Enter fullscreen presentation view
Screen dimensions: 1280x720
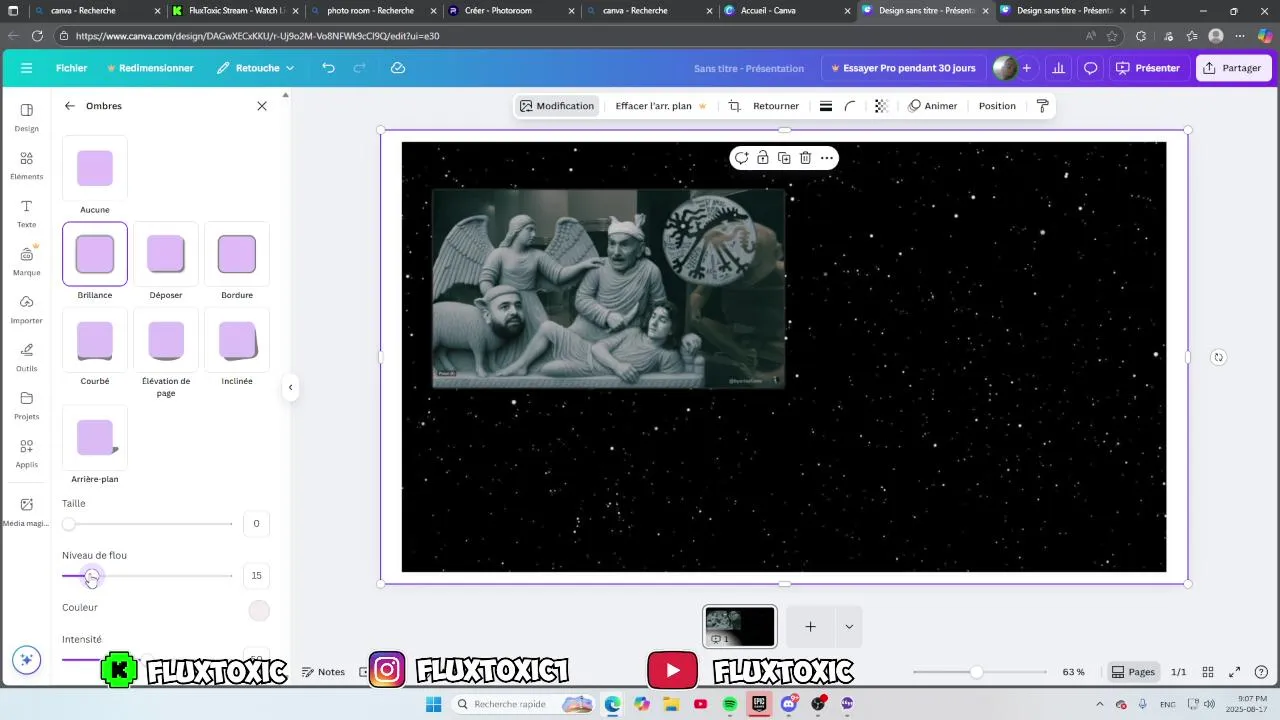1235,672
